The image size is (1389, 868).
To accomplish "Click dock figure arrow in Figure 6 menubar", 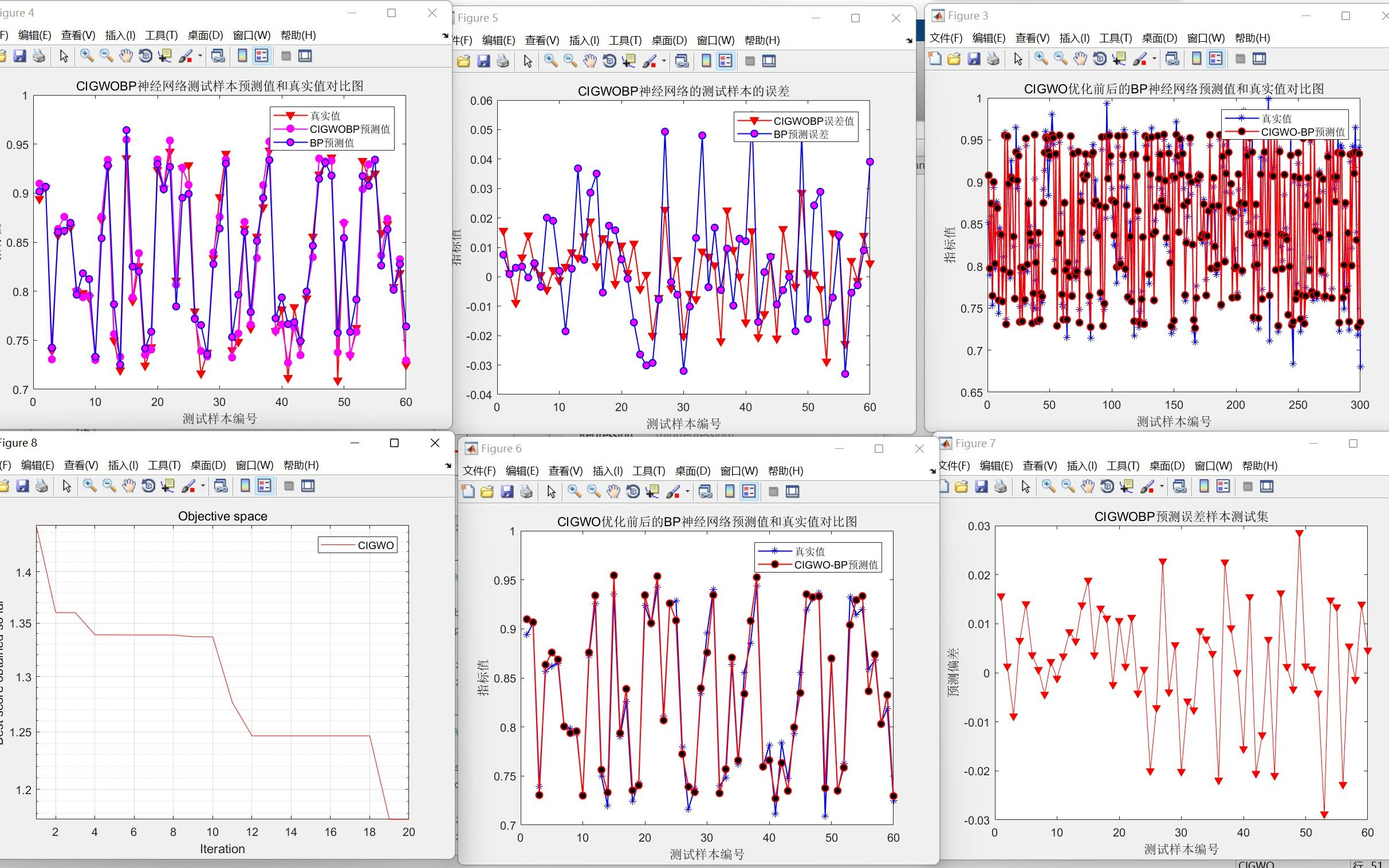I will click(932, 471).
